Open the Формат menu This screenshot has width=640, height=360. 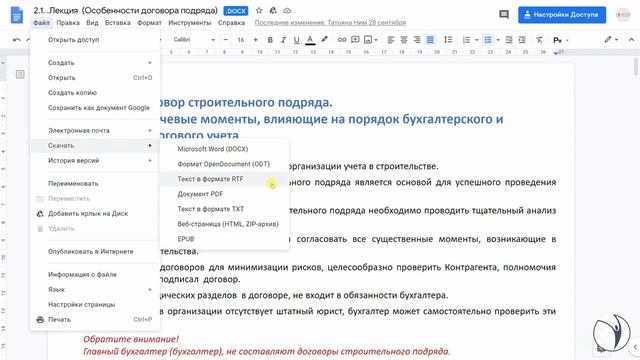click(x=149, y=23)
